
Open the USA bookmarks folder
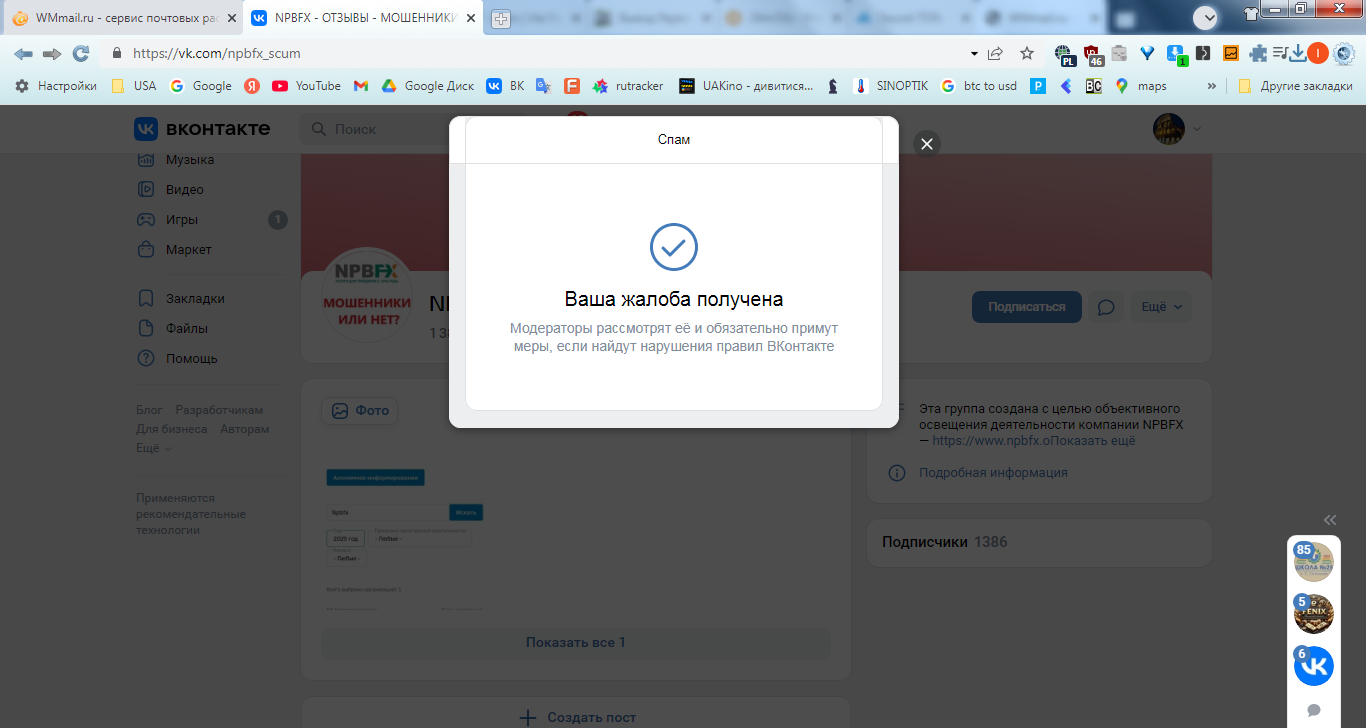coord(133,86)
